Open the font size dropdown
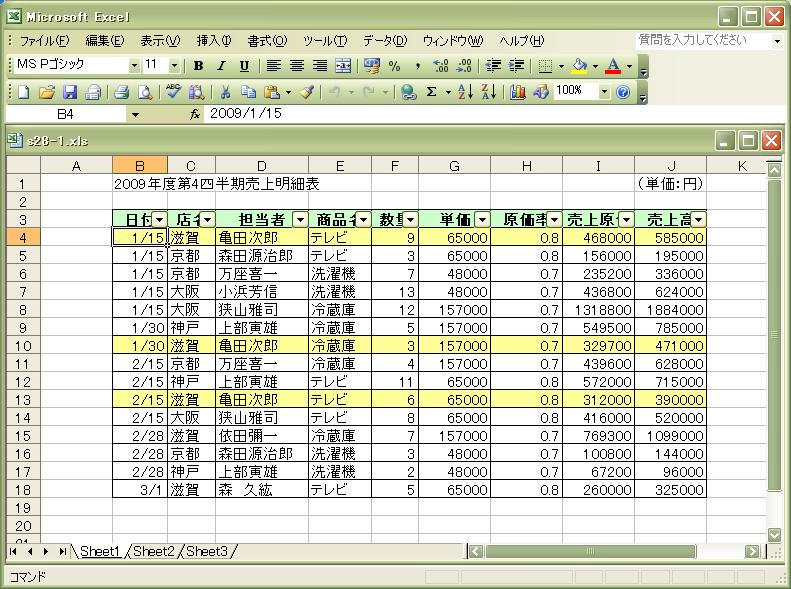The width and height of the screenshot is (791, 589). [174, 66]
